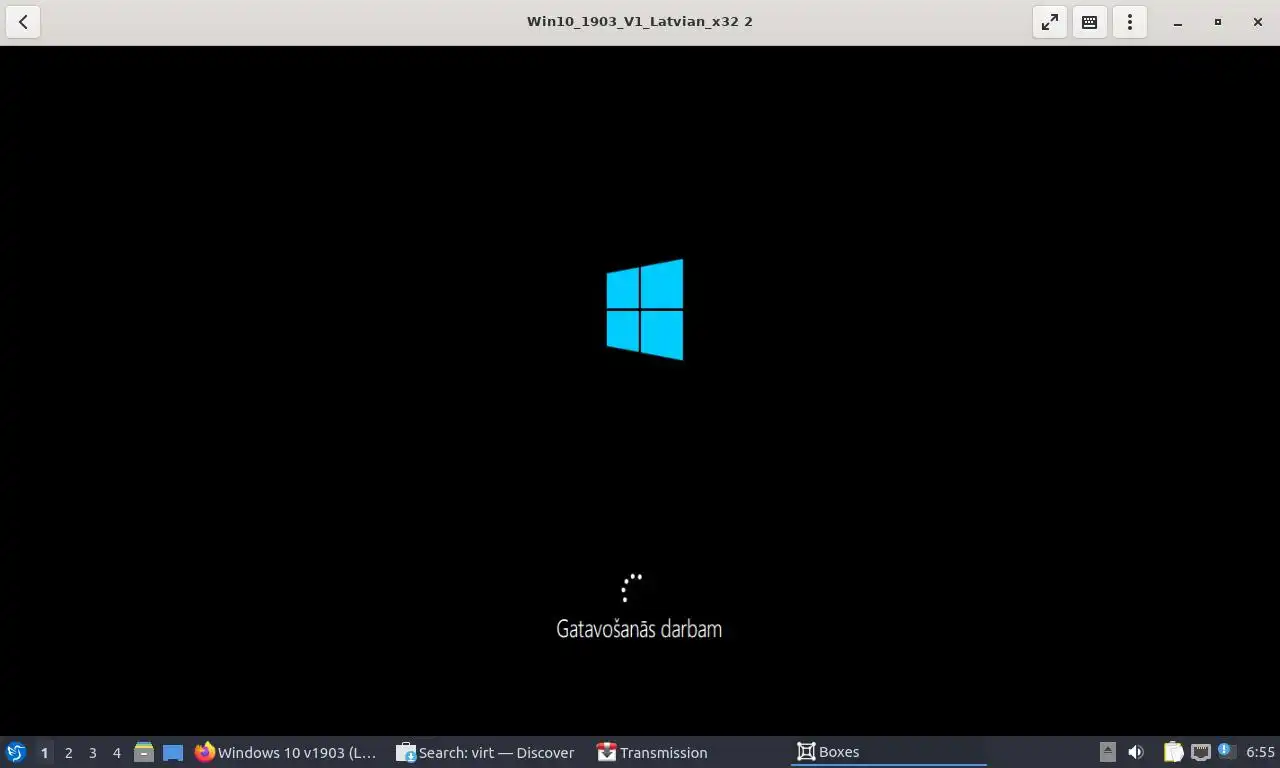Minimize the Boxes window

pyautogui.click(x=1178, y=22)
